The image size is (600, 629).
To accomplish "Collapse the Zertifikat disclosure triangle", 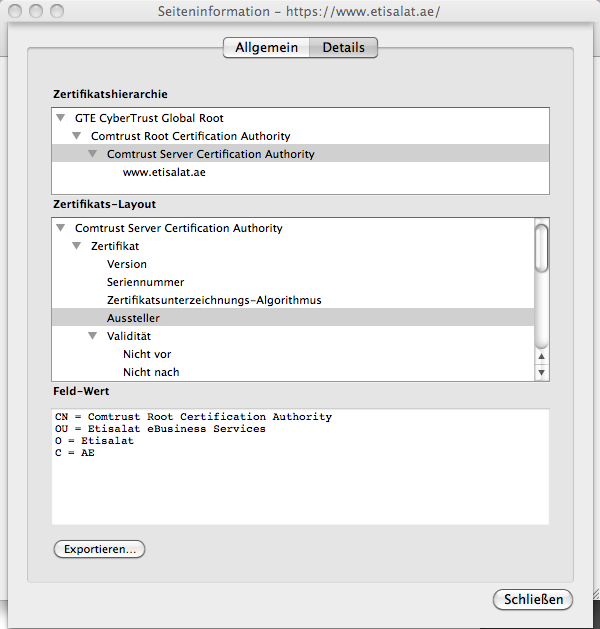I will tap(77, 246).
